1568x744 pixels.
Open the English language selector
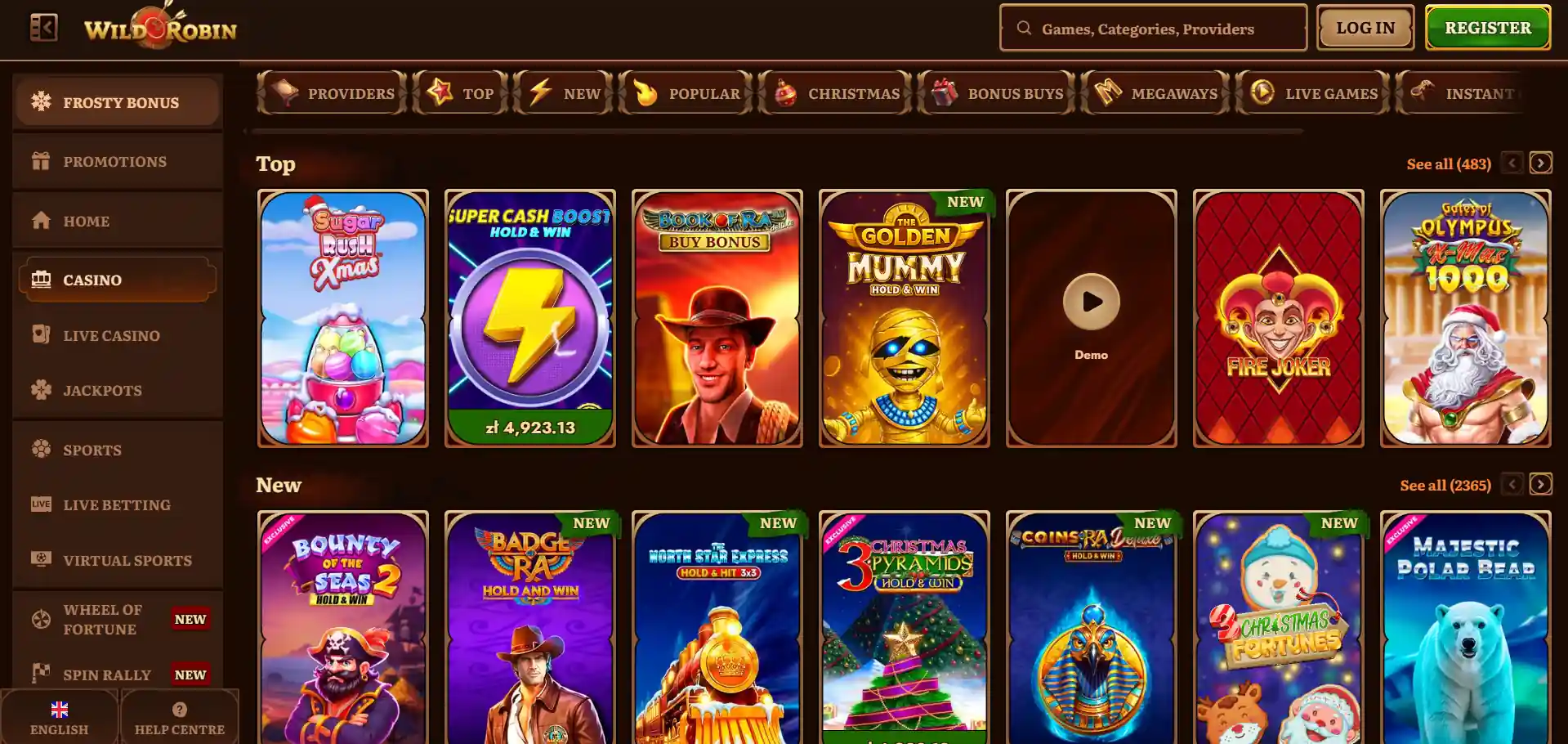59,717
